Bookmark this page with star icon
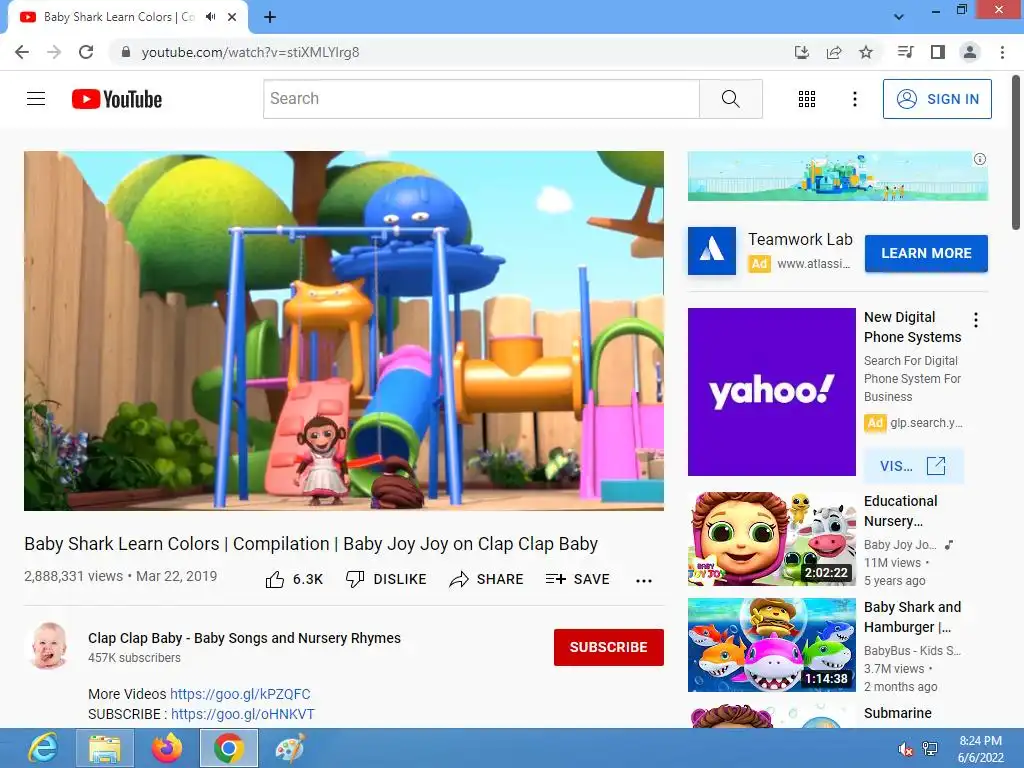1024x768 pixels. pos(866,52)
